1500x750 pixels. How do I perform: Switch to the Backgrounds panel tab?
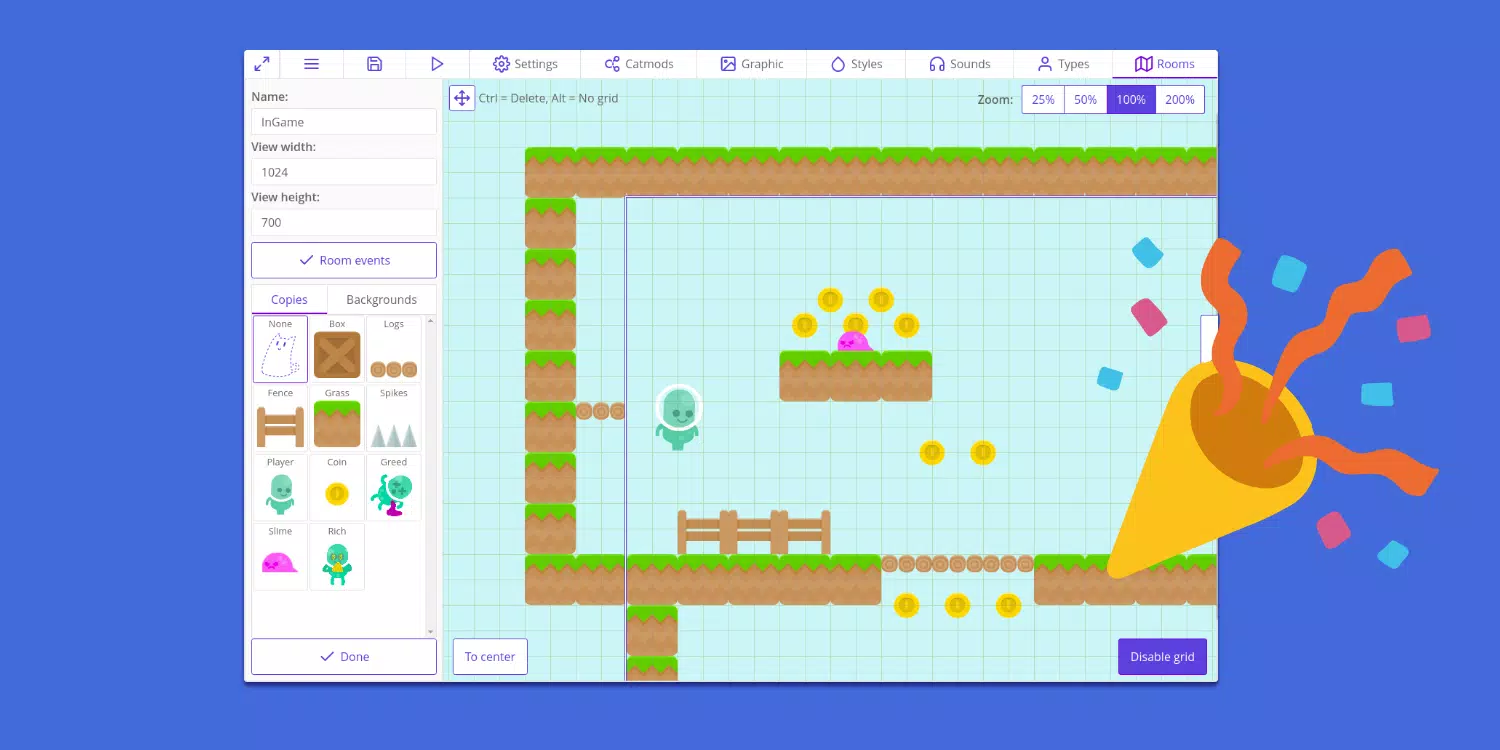pos(381,300)
